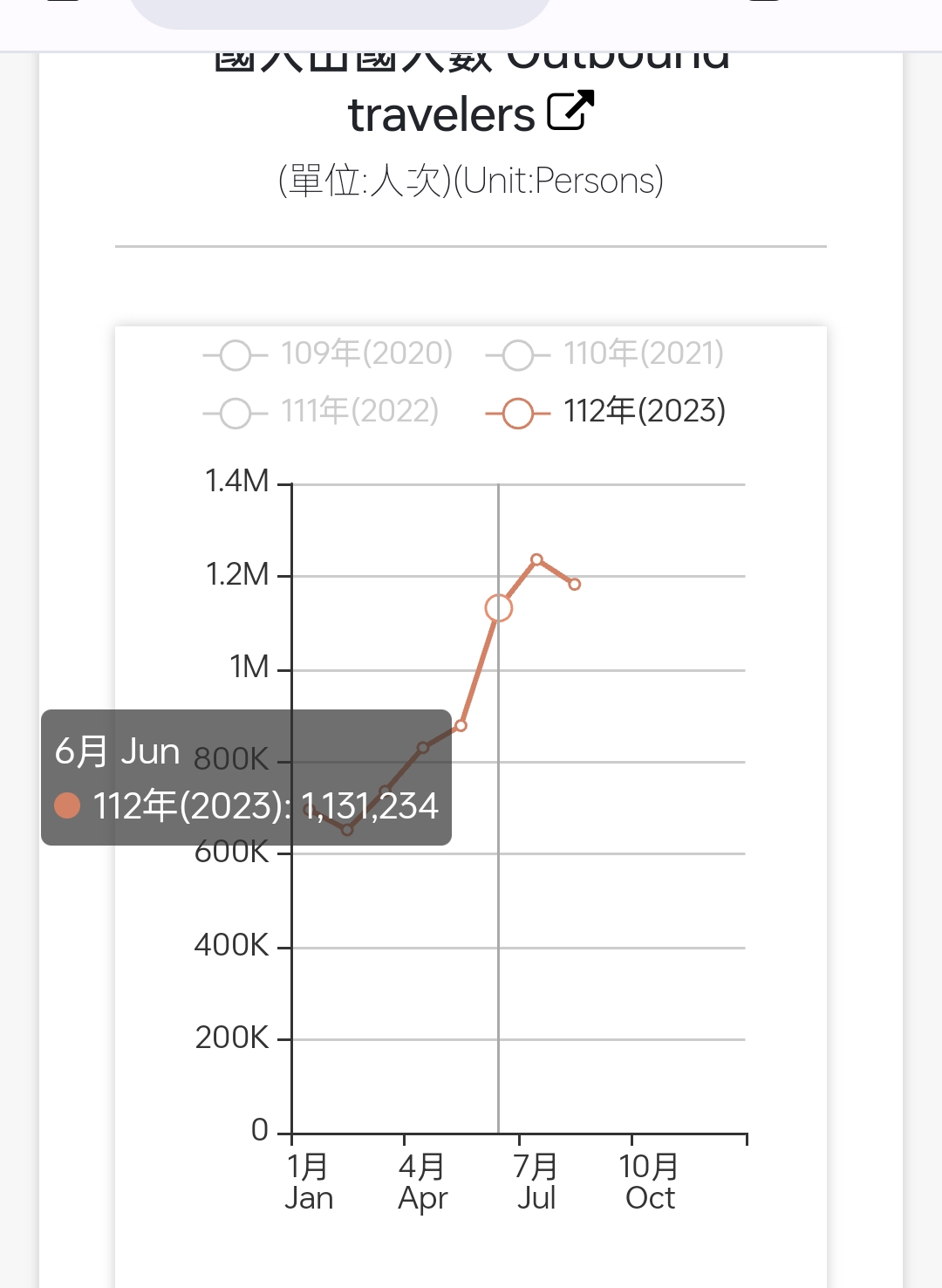Click the April data point on the line
Screen dimensions: 942x1288
point(423,748)
